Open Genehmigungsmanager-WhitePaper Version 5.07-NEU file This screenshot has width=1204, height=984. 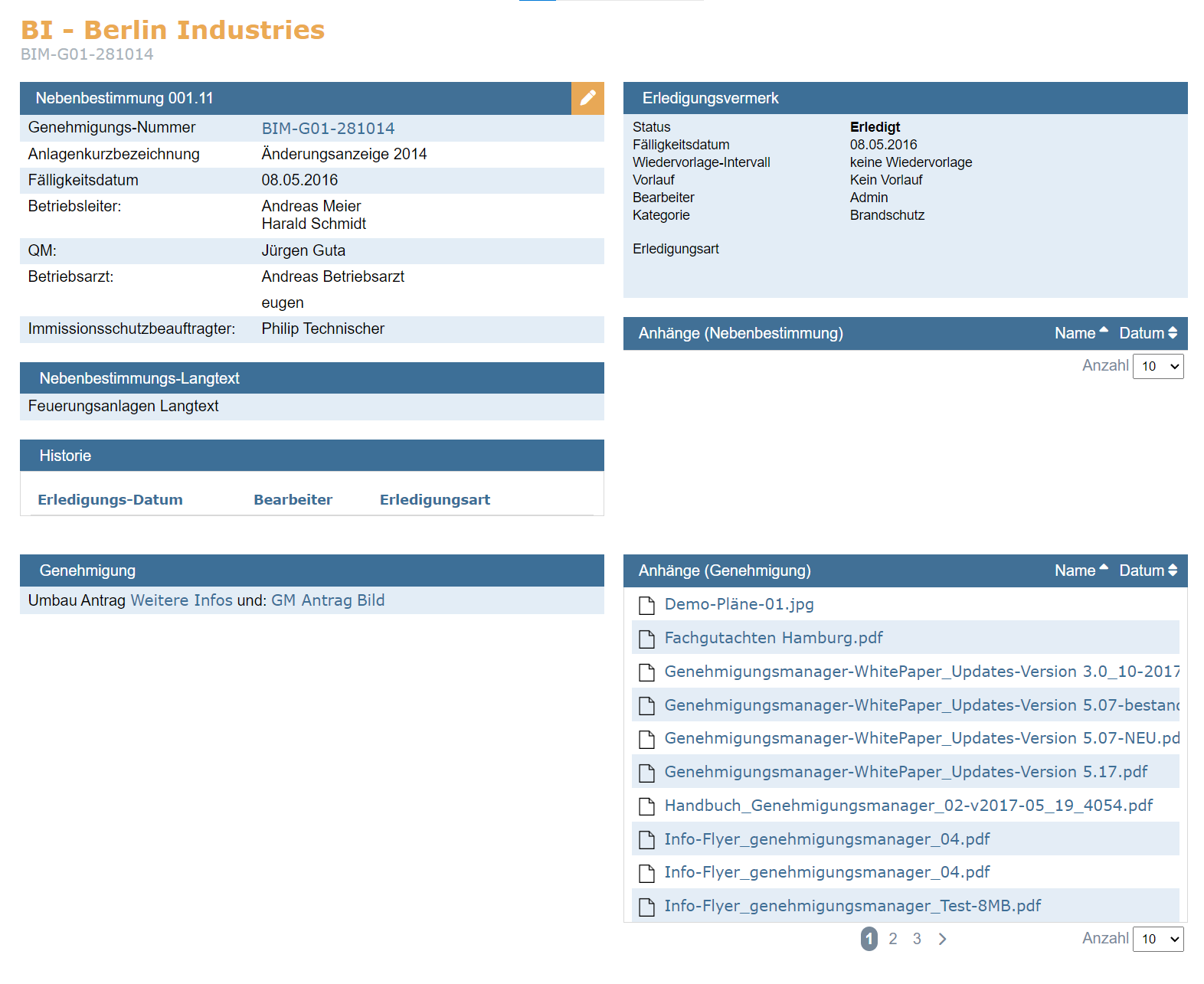coord(921,738)
